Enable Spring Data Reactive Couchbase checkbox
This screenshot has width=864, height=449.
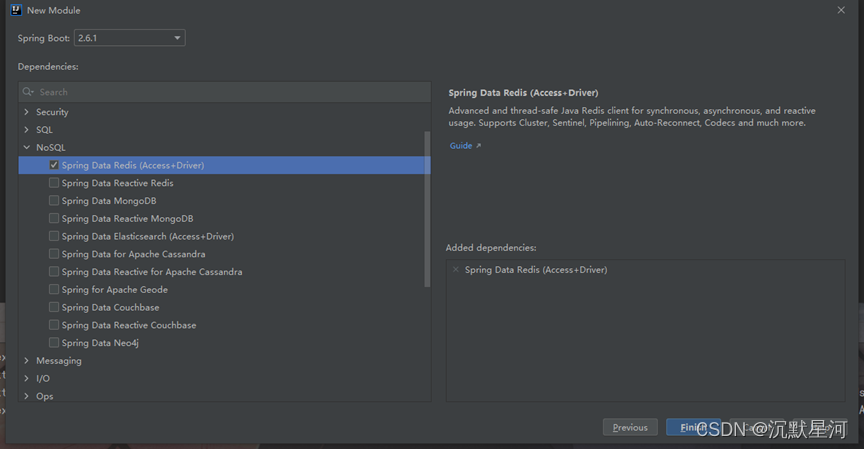(x=53, y=324)
